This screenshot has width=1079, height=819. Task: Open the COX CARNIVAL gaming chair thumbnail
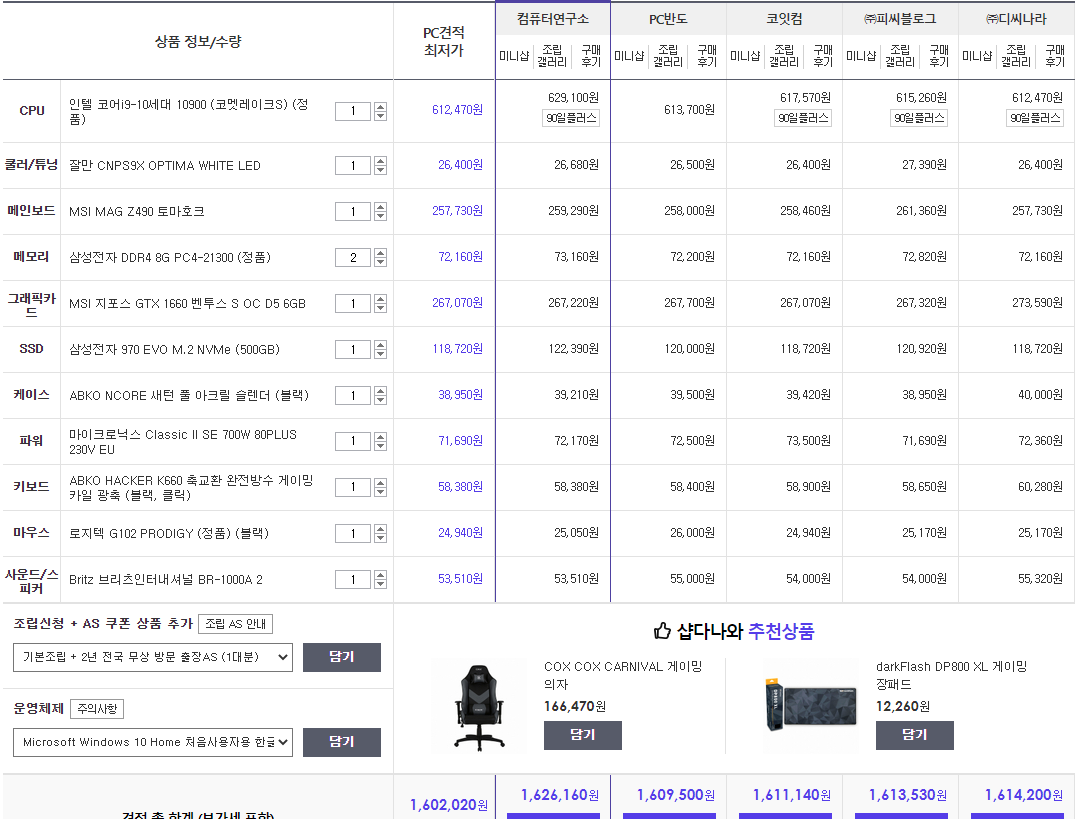[480, 707]
